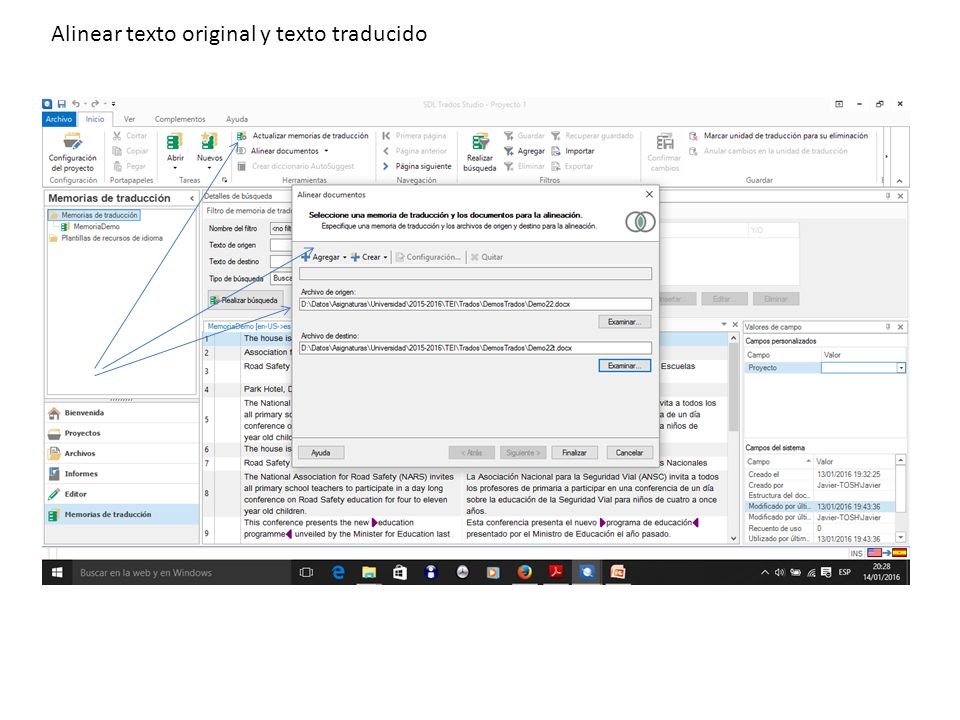Screen dimensions: 960x720
Task: Click the Realizar búsqueda ribbon icon
Action: tap(480, 142)
